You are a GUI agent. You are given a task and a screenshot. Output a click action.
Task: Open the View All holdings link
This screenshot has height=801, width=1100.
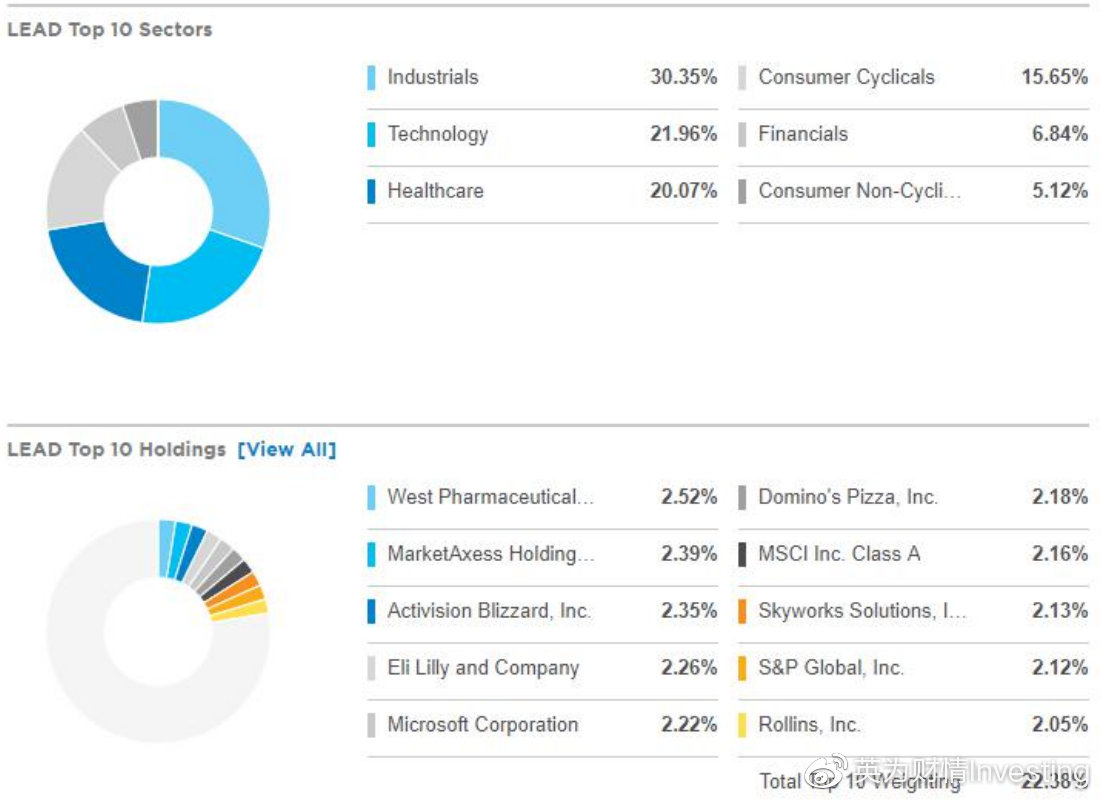tap(286, 450)
